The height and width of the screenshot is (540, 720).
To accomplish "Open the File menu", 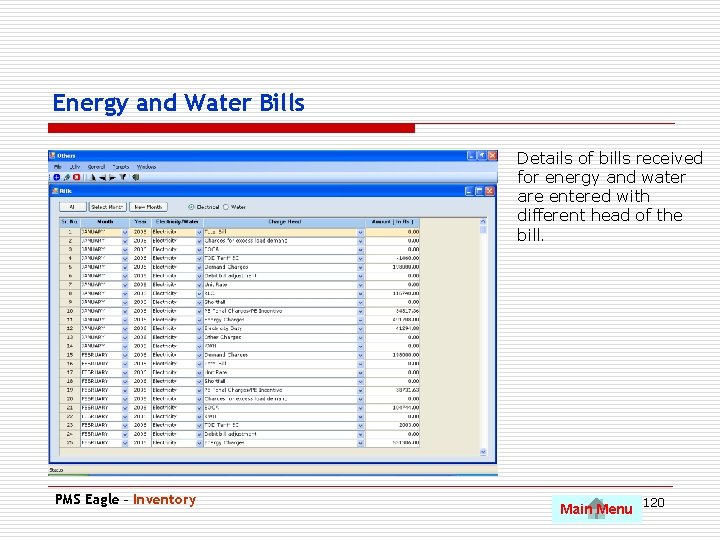I will point(58,167).
